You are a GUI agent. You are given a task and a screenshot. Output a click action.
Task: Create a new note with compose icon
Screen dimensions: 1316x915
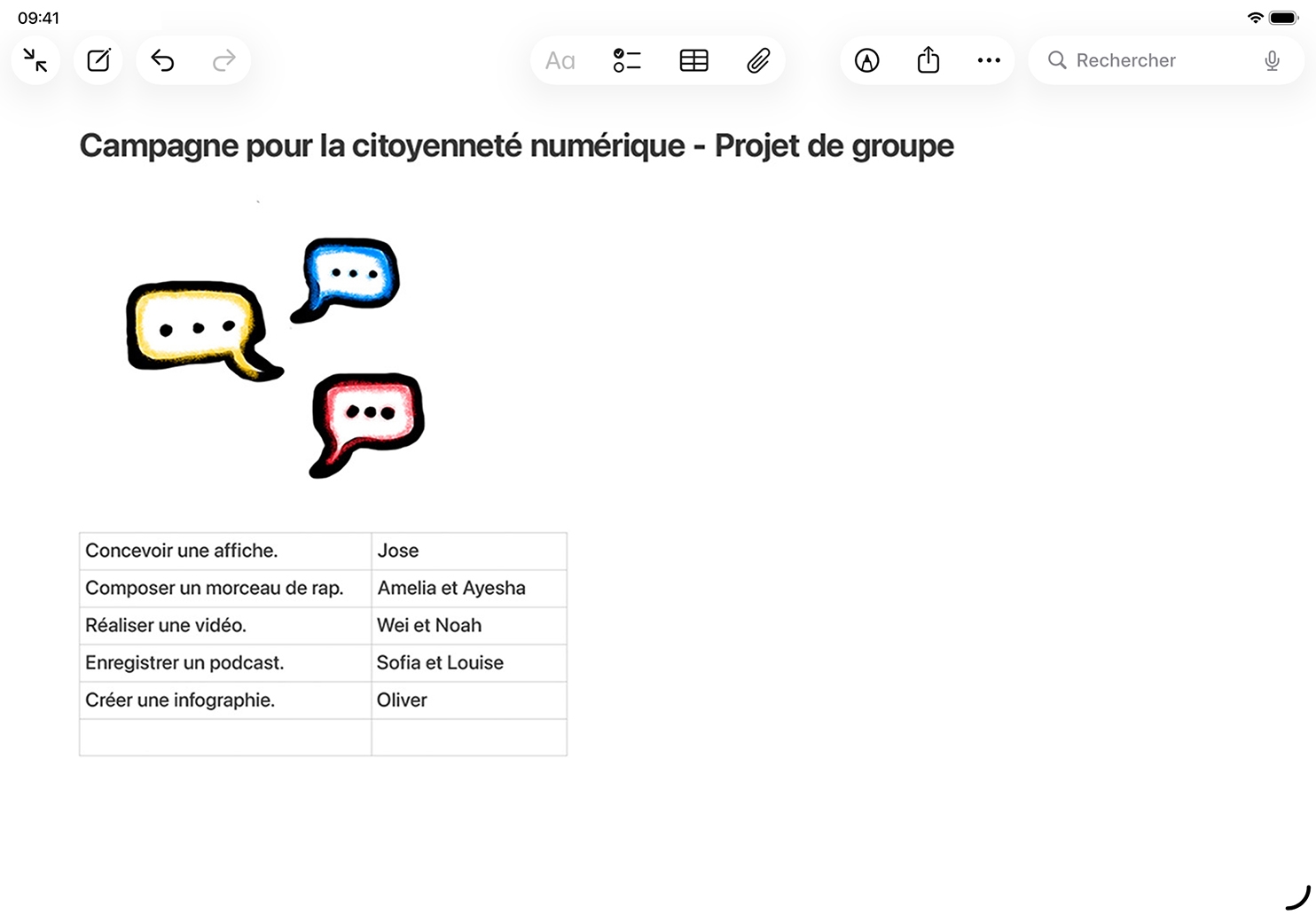(x=98, y=60)
